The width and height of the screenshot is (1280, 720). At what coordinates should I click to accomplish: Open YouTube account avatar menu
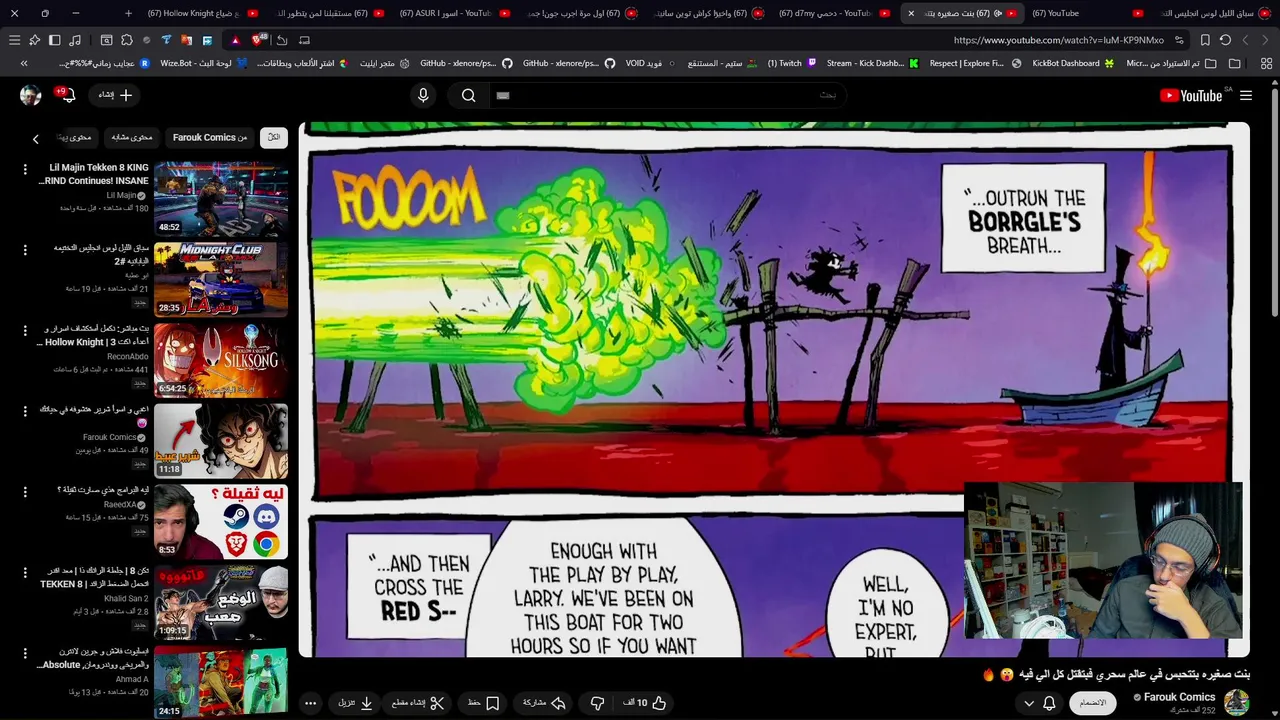tap(30, 95)
